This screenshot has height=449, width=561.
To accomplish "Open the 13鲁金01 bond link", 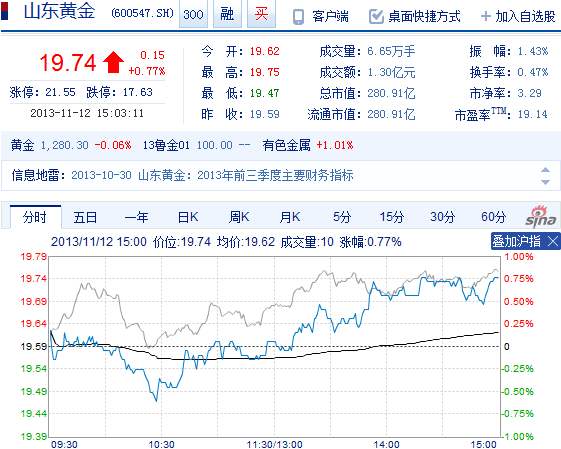I will (166, 145).
